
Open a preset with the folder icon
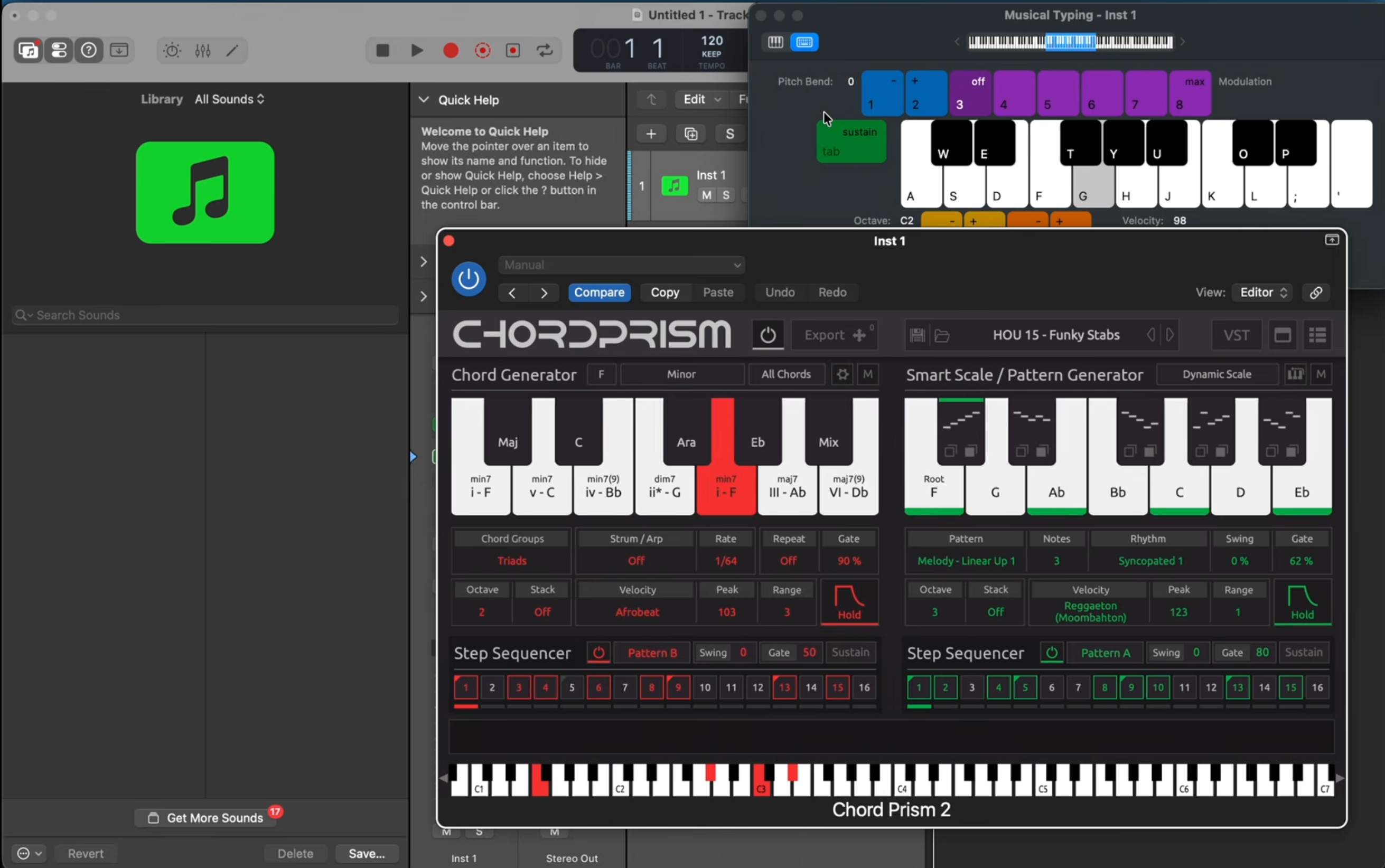(x=942, y=335)
